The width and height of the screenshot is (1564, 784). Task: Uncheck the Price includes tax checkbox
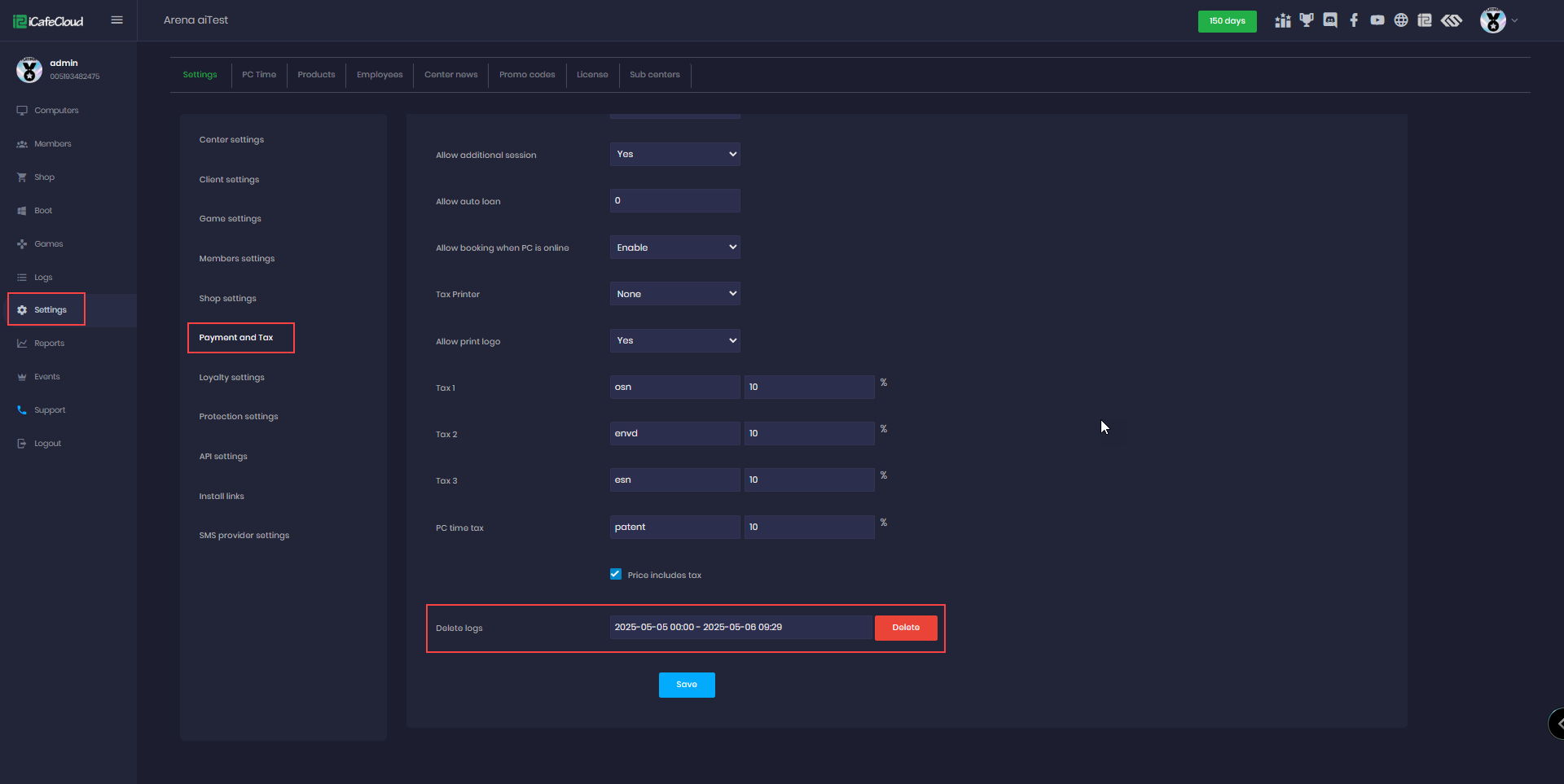tap(616, 575)
